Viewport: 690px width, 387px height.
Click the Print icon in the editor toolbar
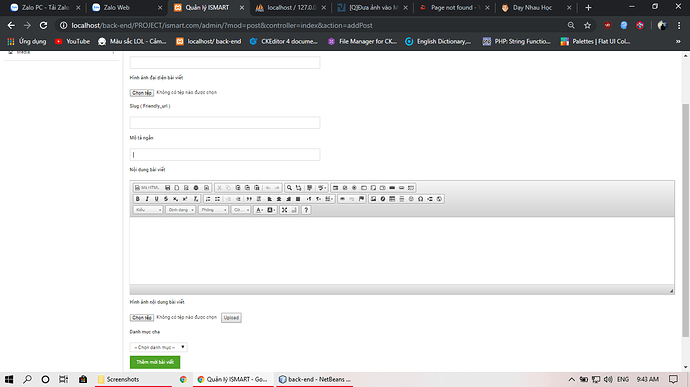[196, 188]
